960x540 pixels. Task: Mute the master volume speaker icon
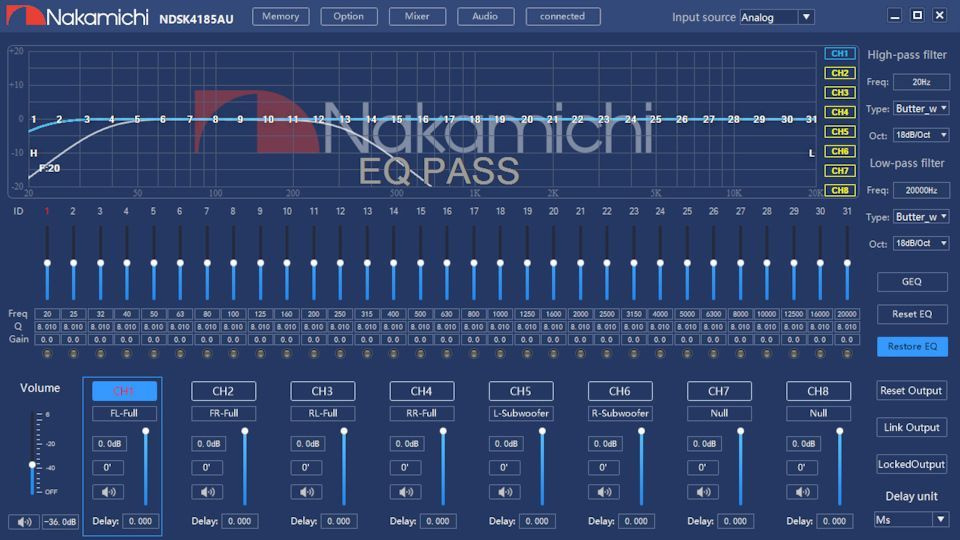(24, 522)
